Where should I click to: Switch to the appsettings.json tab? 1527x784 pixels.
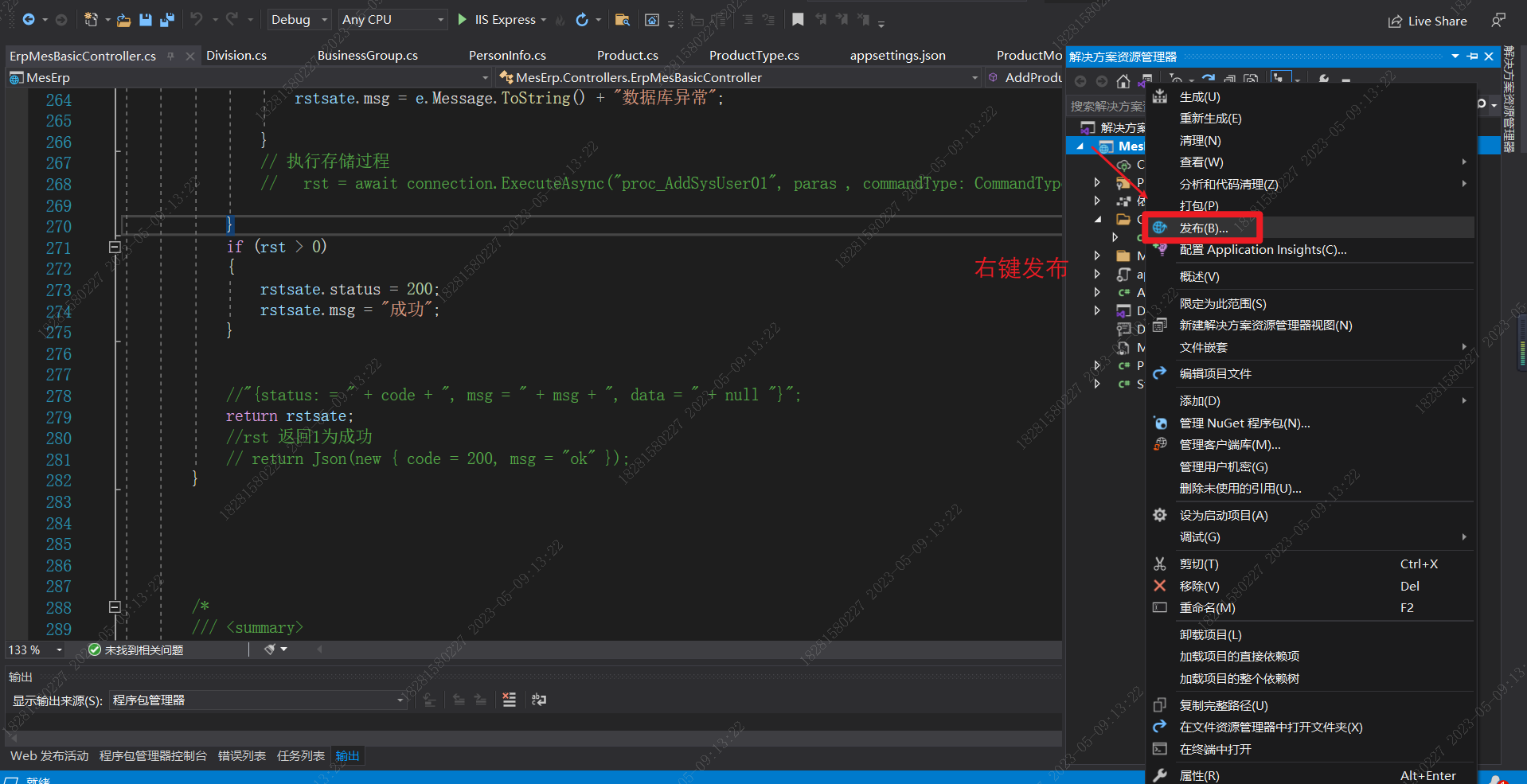point(897,56)
